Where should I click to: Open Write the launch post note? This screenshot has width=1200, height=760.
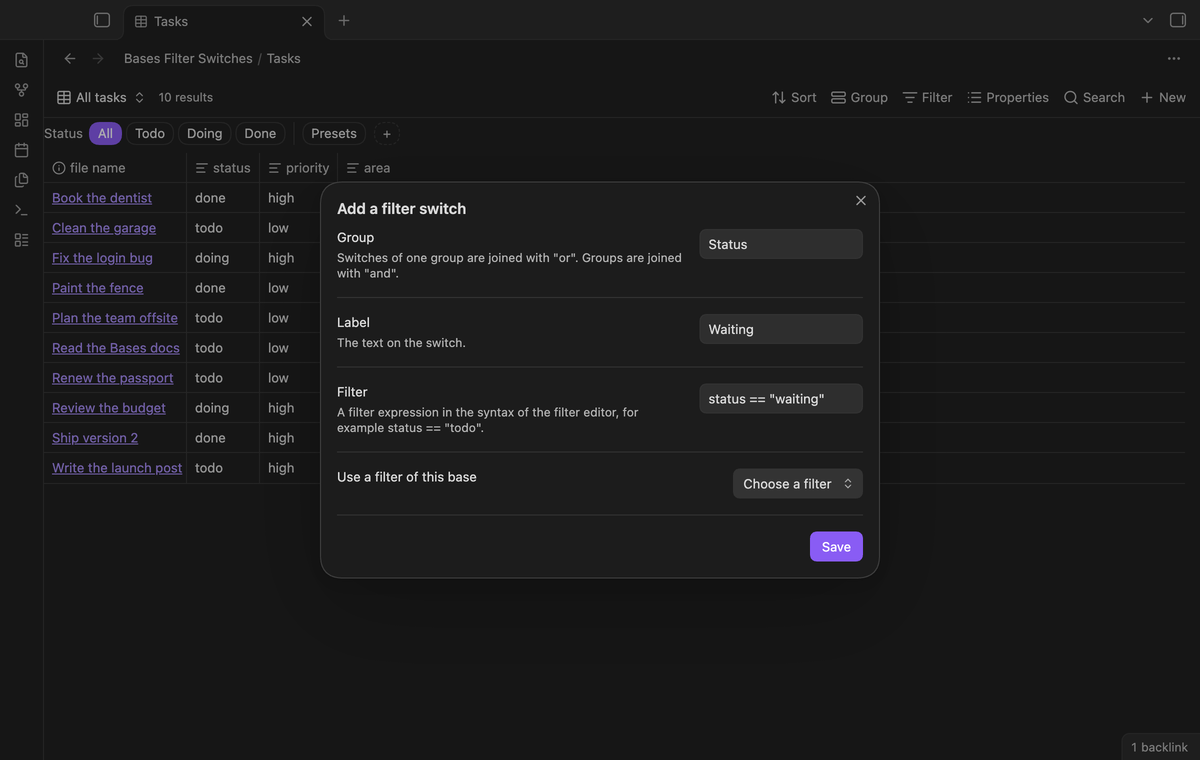point(117,468)
